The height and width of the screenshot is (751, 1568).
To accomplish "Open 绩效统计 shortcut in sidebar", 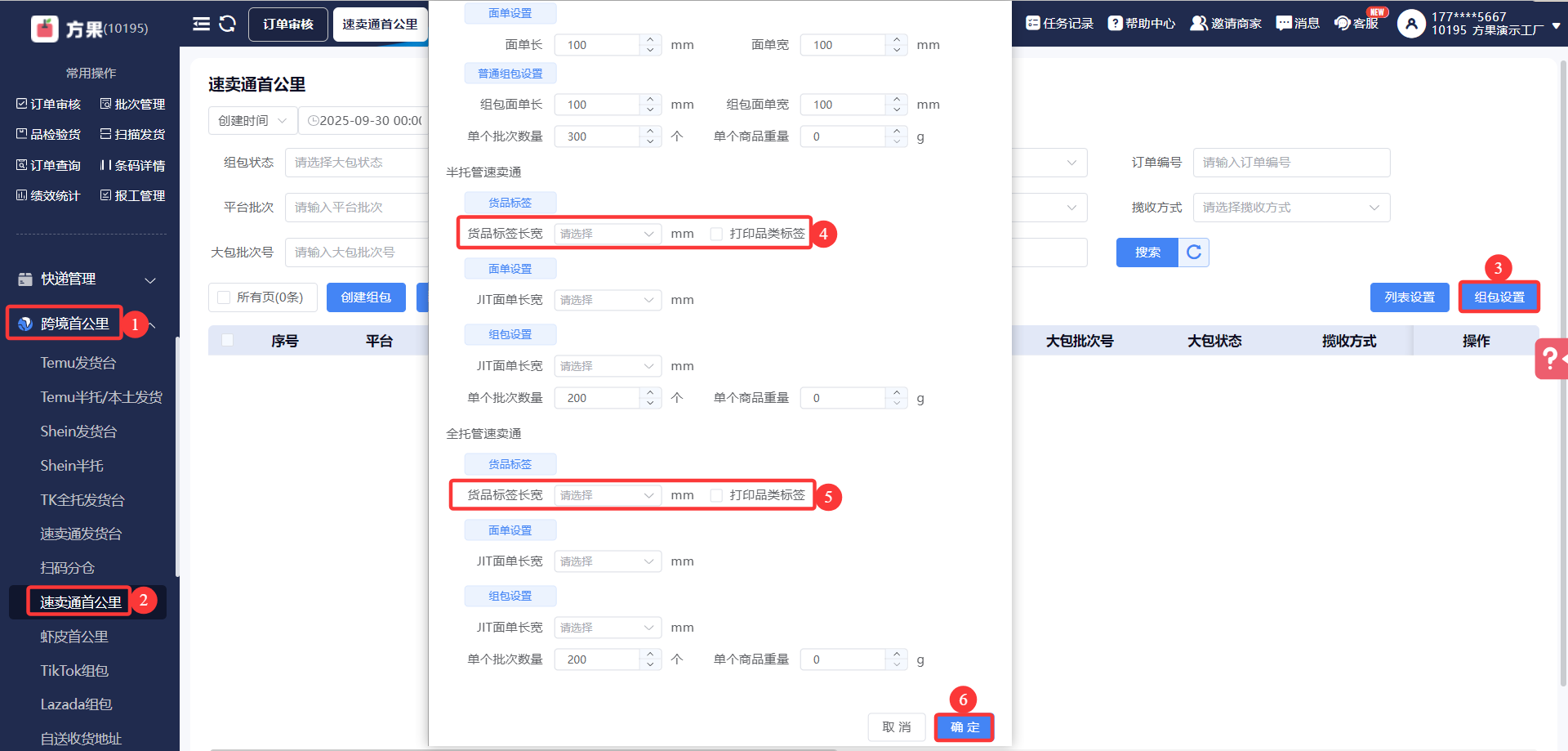I will point(48,195).
